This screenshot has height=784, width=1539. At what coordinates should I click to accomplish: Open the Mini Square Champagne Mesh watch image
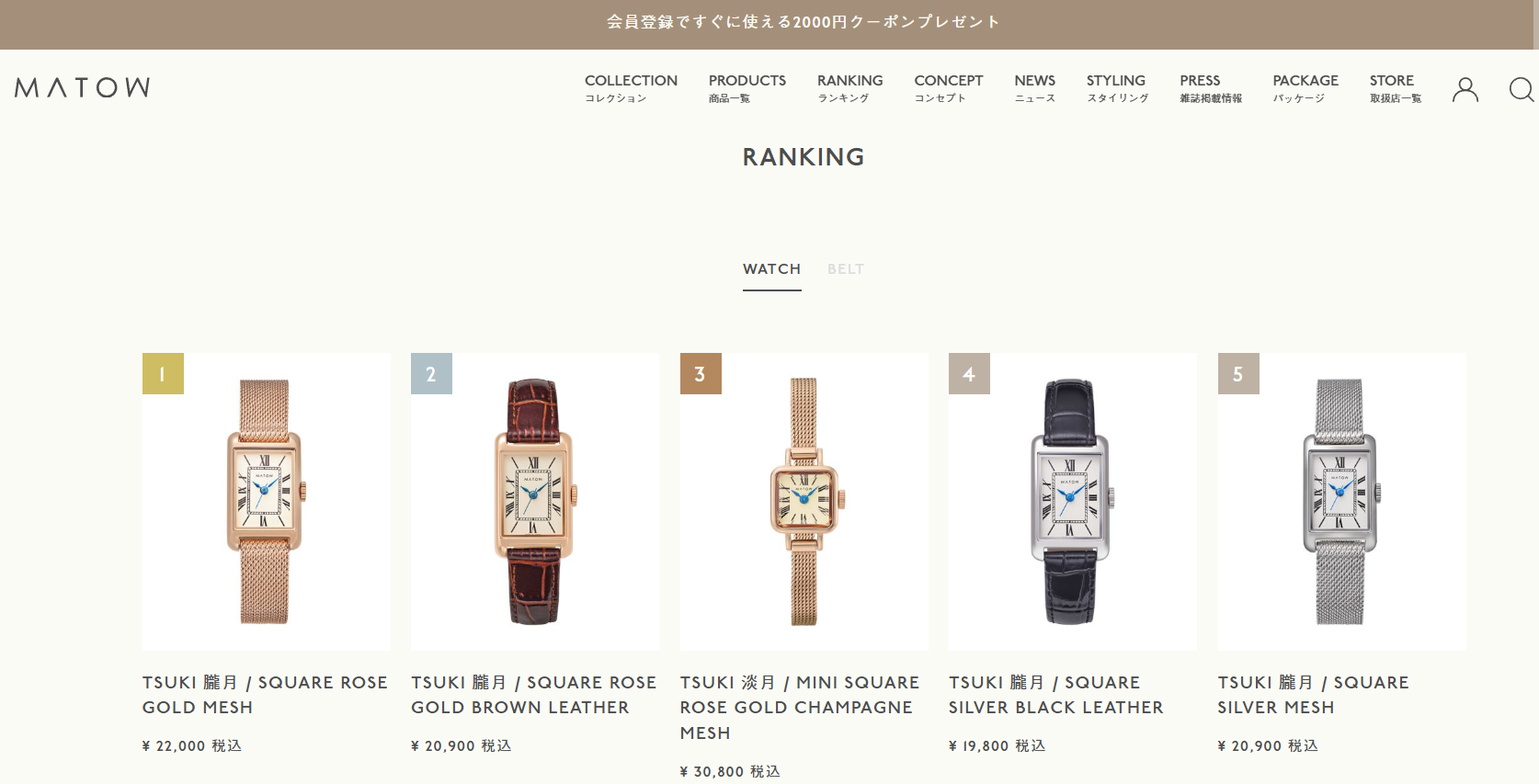click(x=804, y=502)
